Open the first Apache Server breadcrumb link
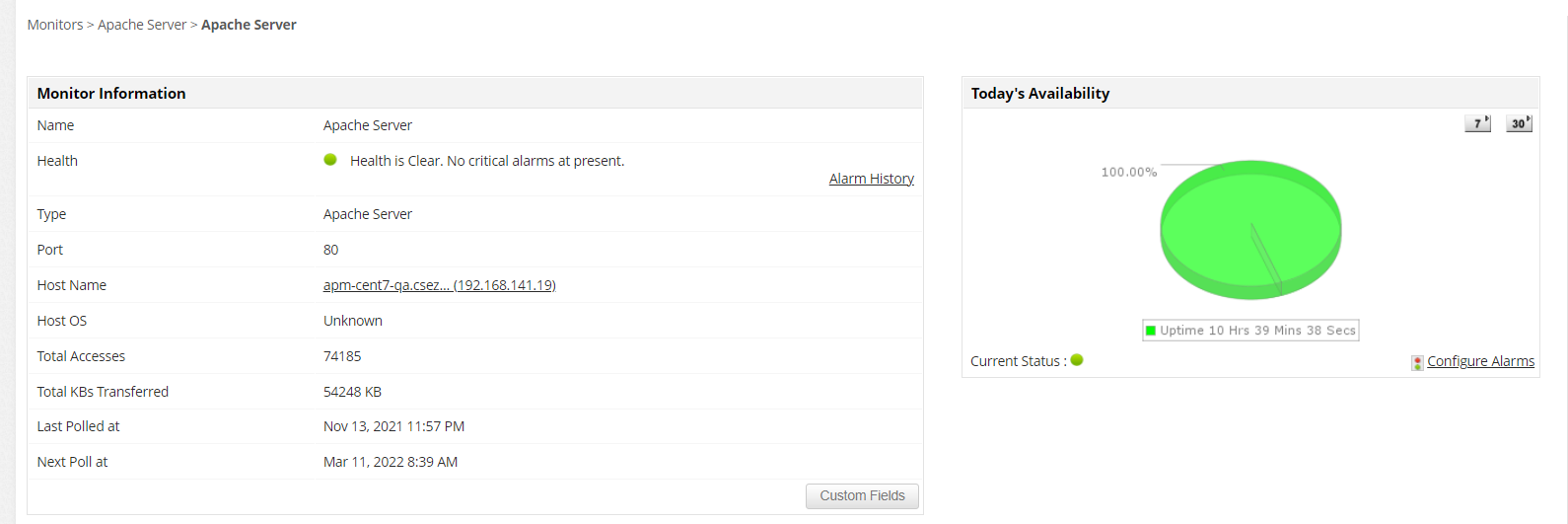The image size is (1568, 524). 142,25
